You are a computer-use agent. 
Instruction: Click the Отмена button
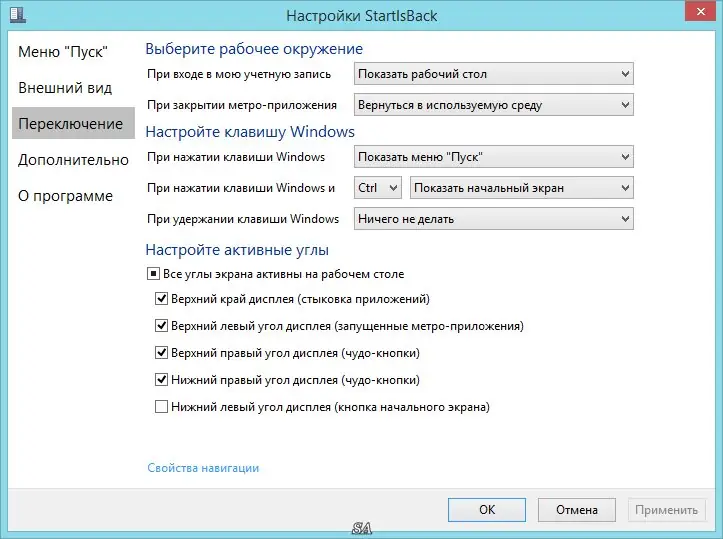coord(576,509)
